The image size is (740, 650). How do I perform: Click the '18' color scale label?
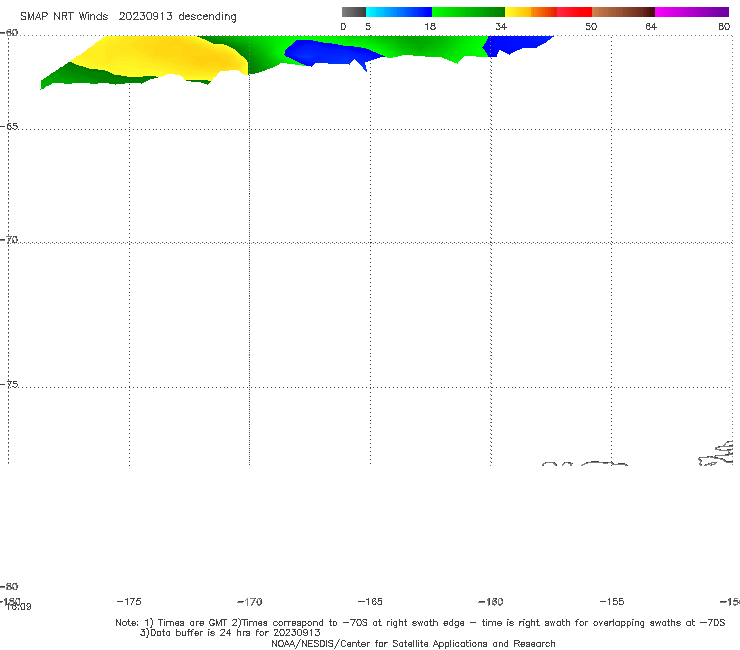[430, 27]
